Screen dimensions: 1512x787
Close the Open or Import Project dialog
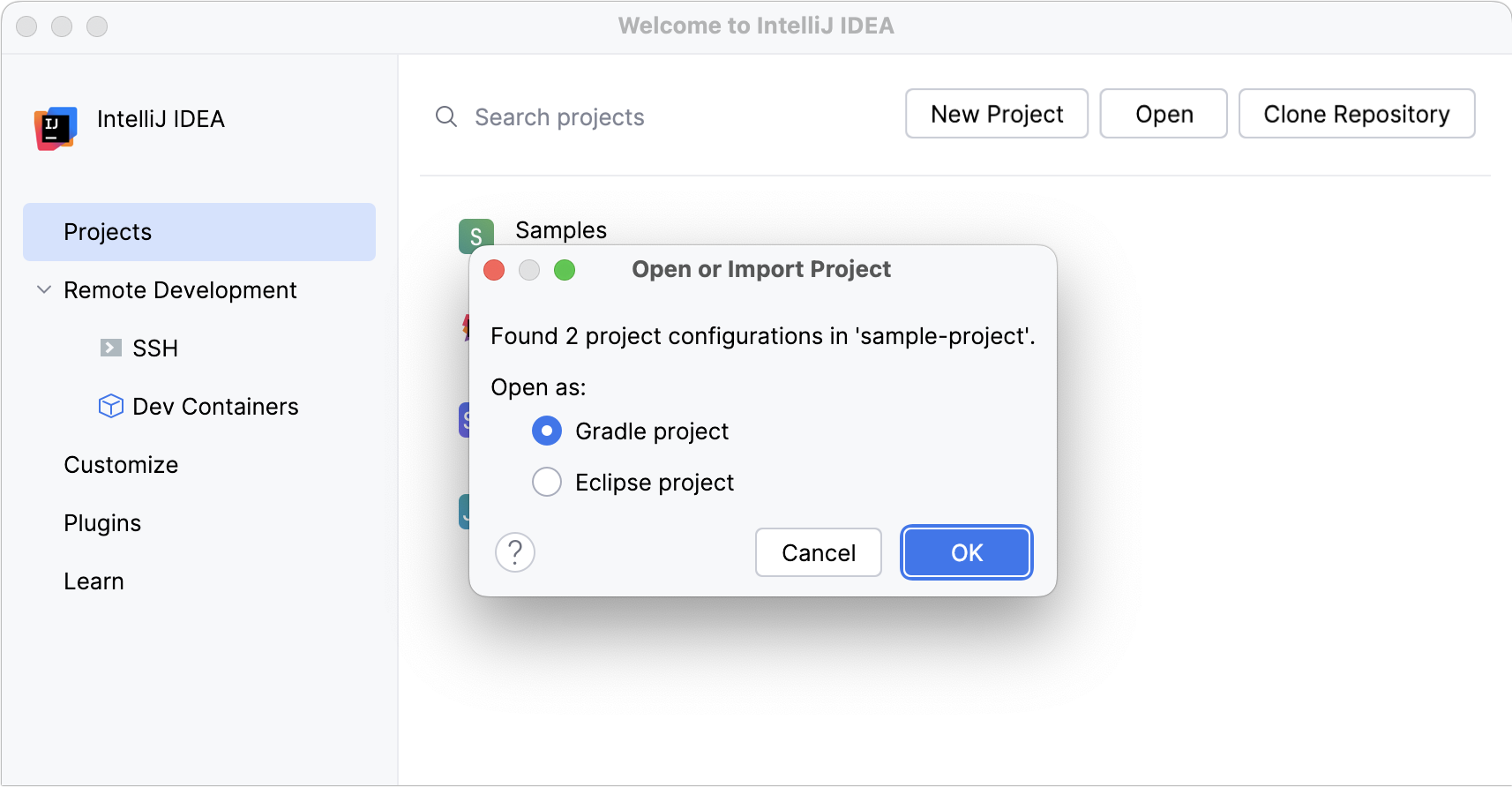(x=494, y=270)
